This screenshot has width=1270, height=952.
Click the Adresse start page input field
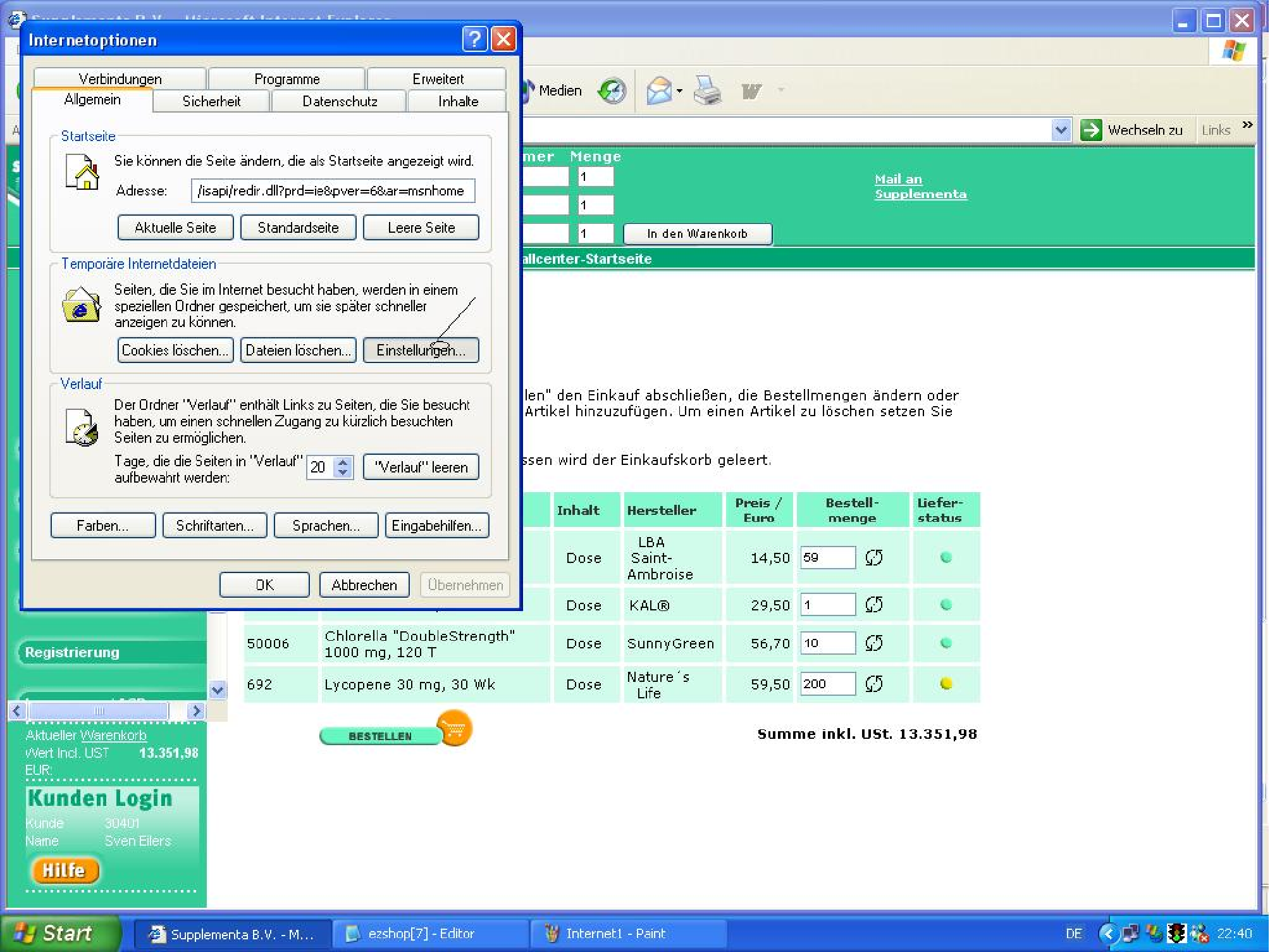point(333,191)
